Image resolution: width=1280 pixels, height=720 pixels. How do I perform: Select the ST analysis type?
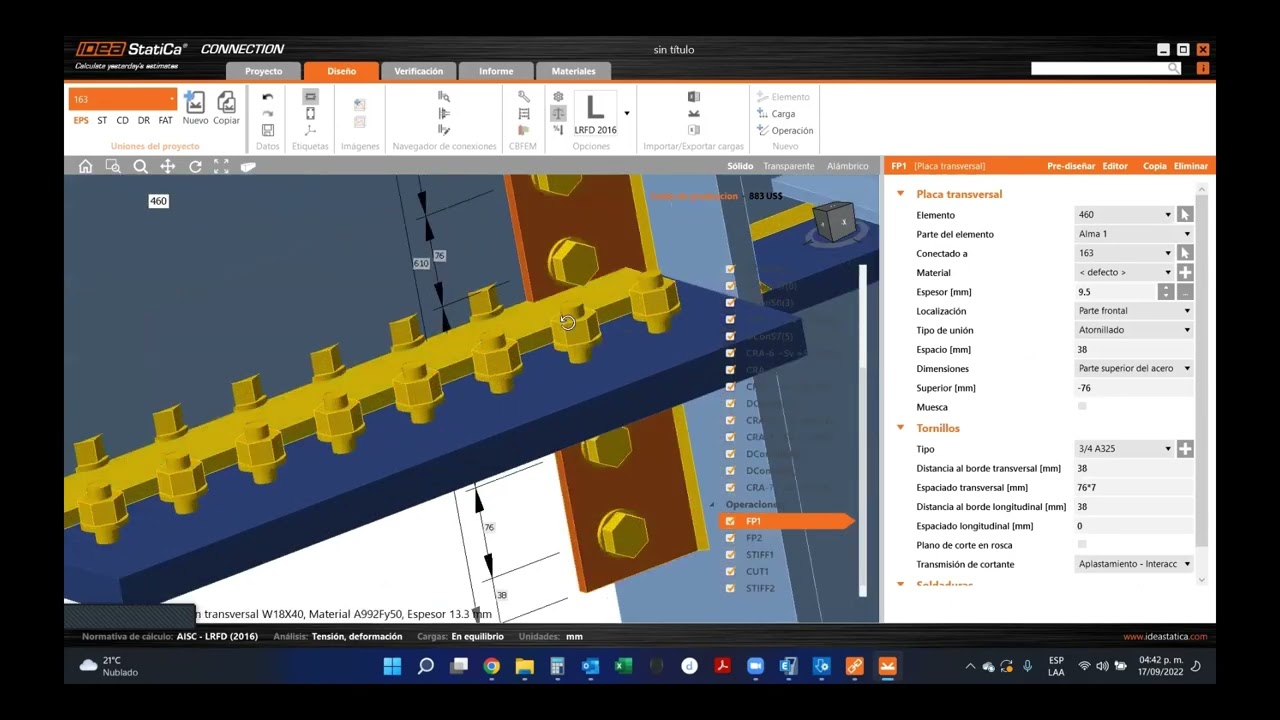[x=102, y=120]
